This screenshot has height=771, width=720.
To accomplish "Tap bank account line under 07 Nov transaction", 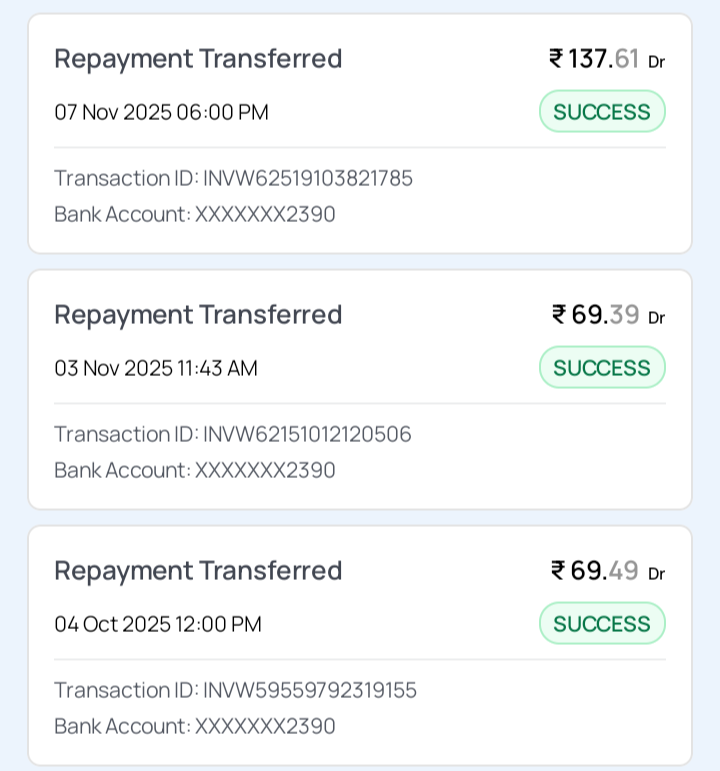I will [195, 214].
